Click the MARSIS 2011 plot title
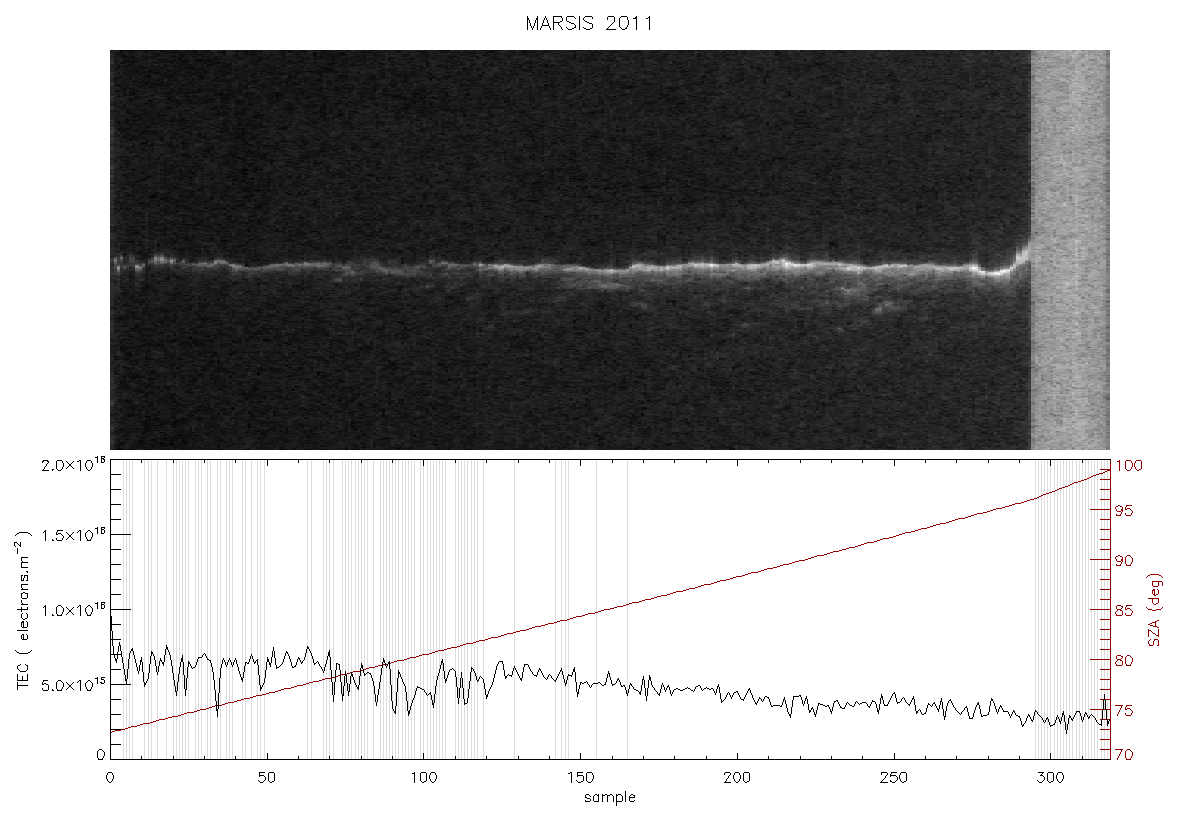This screenshot has height=830, width=1180. click(x=588, y=23)
